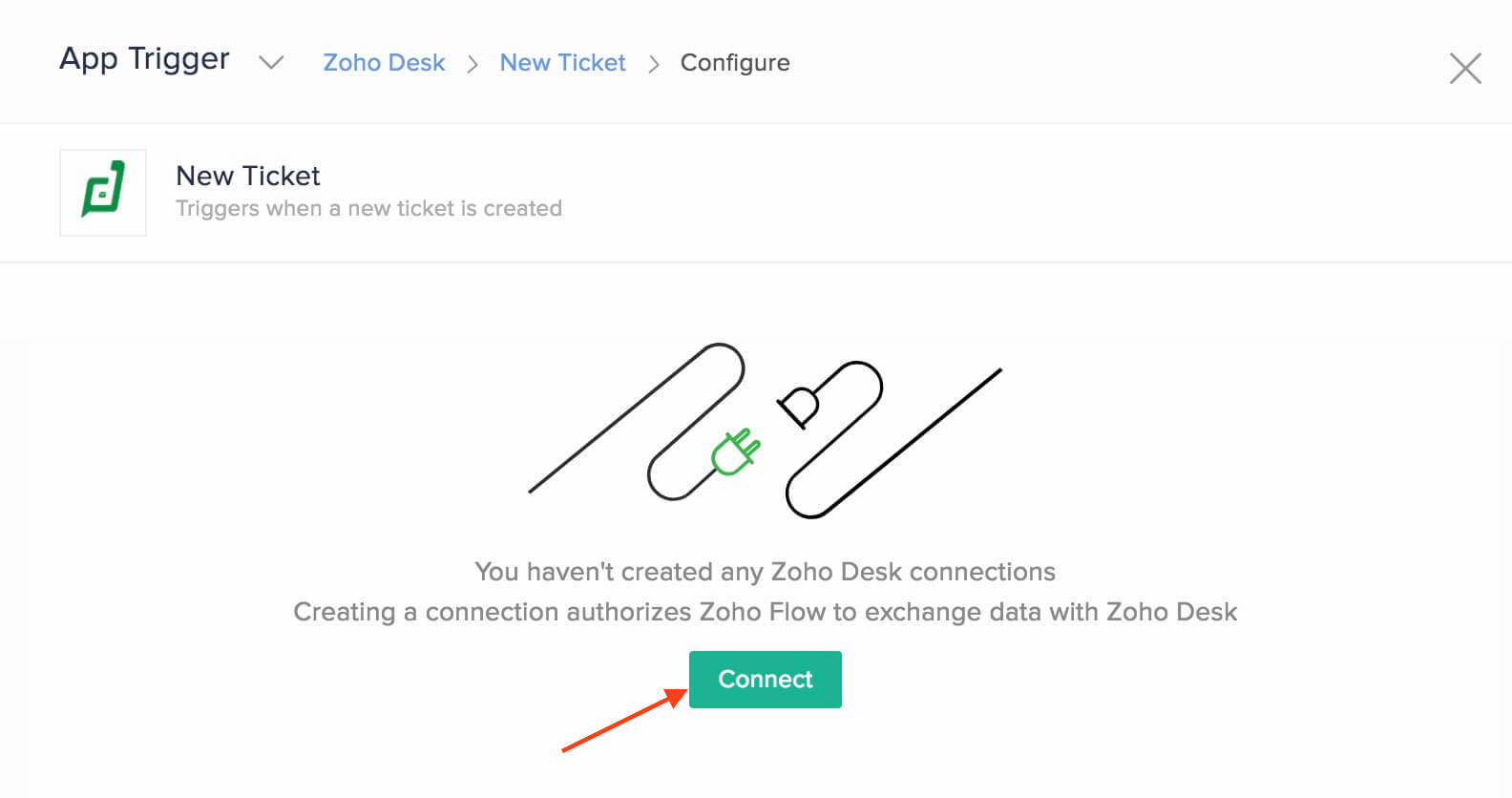Dismiss the panel with the X button
This screenshot has height=798, width=1512.
(1465, 68)
